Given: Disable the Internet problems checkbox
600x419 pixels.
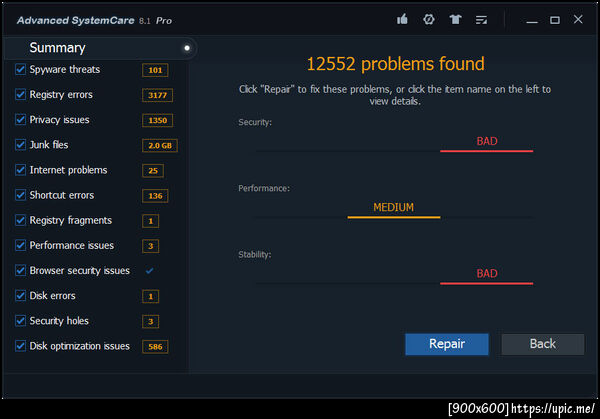Looking at the screenshot, I should point(20,170).
